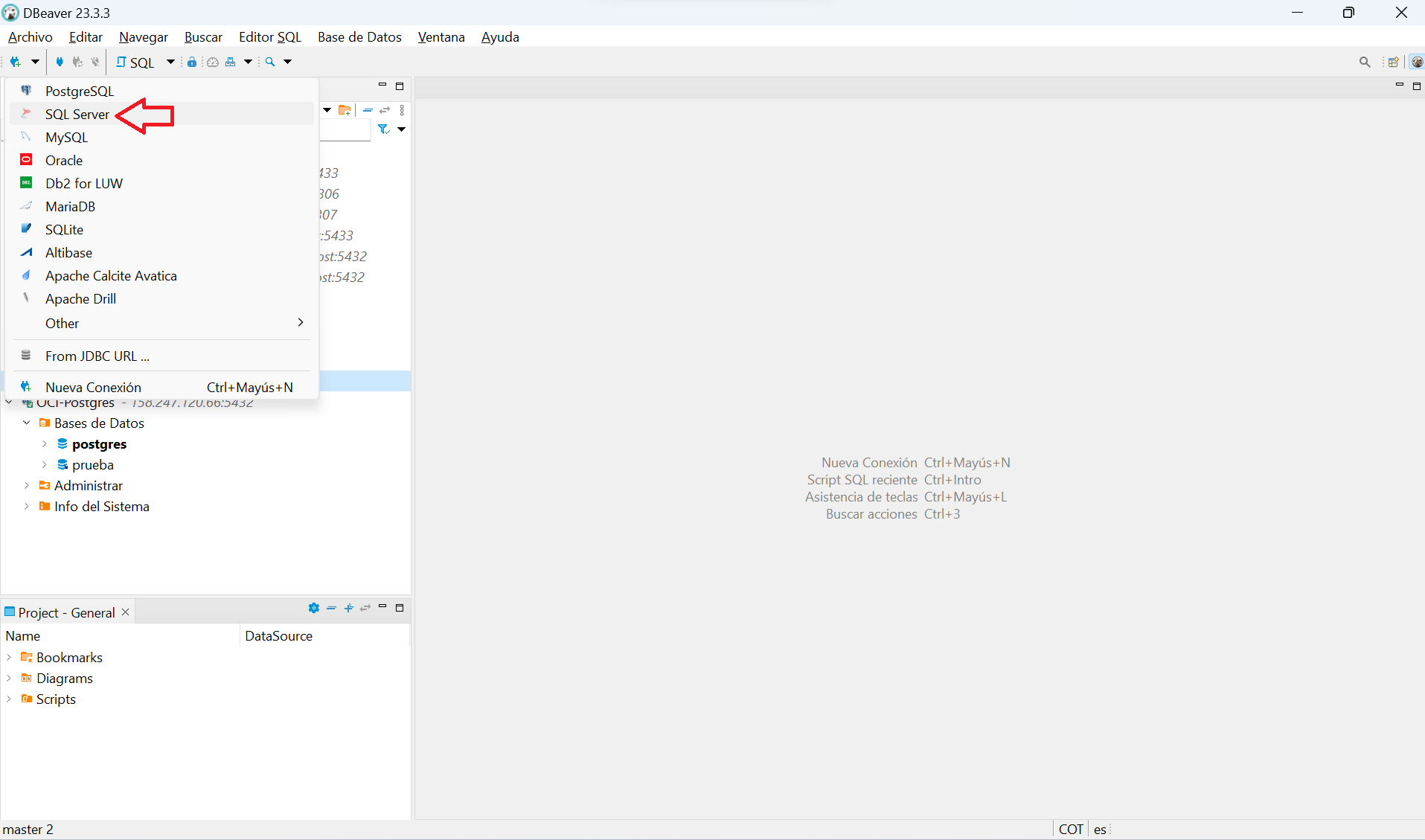This screenshot has width=1425, height=840.
Task: Expand the postgres database node
Action: [44, 443]
